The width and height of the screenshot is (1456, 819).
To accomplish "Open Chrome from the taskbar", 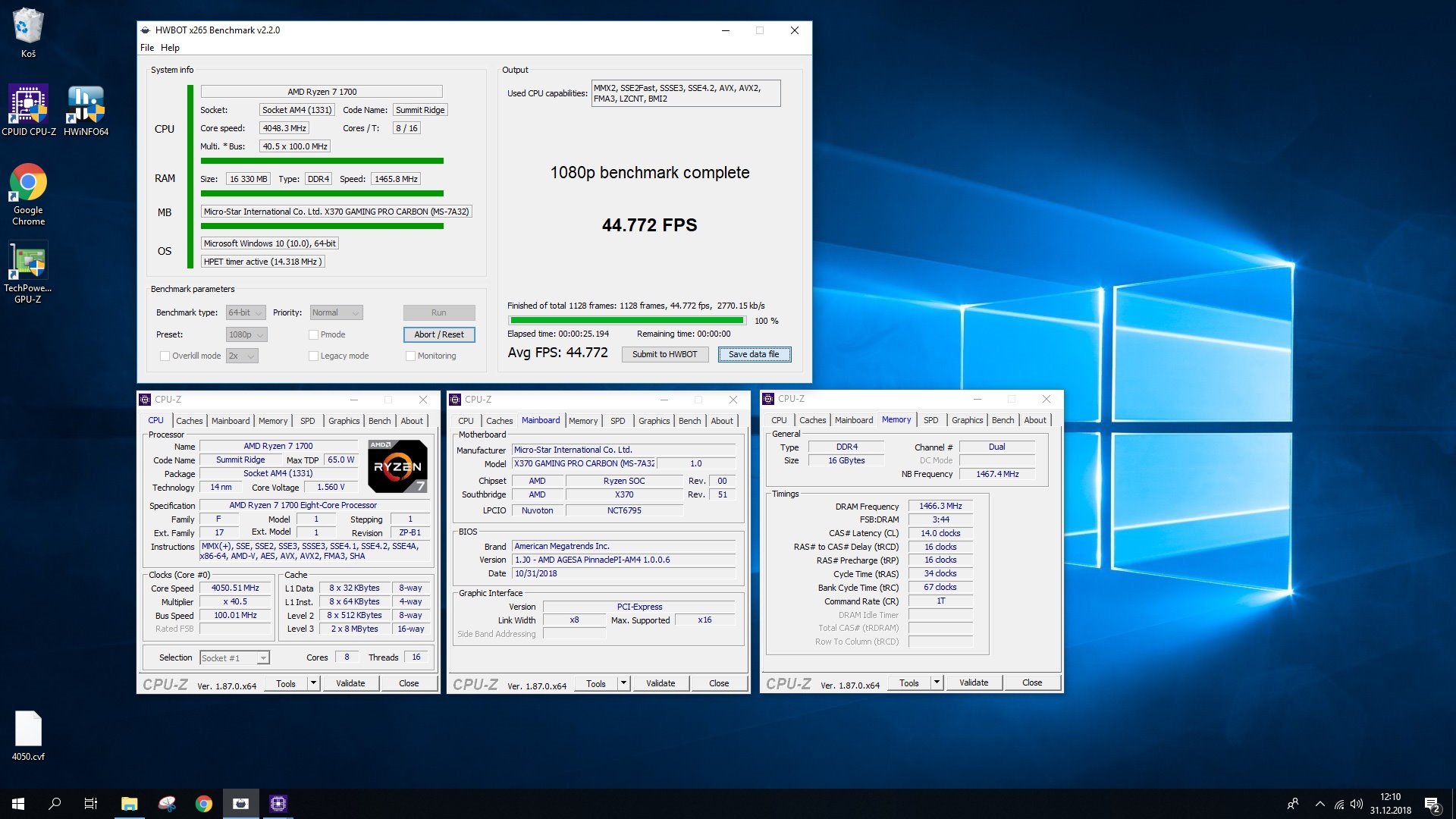I will (x=204, y=804).
